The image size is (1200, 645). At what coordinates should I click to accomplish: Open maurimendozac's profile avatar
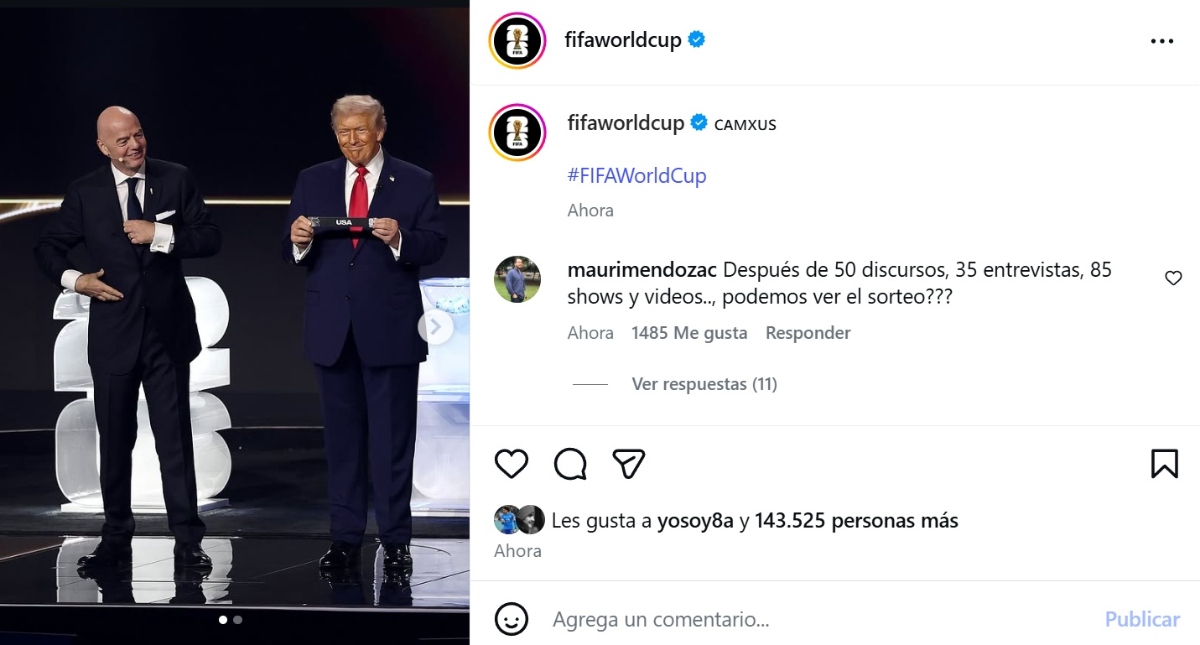pyautogui.click(x=517, y=280)
